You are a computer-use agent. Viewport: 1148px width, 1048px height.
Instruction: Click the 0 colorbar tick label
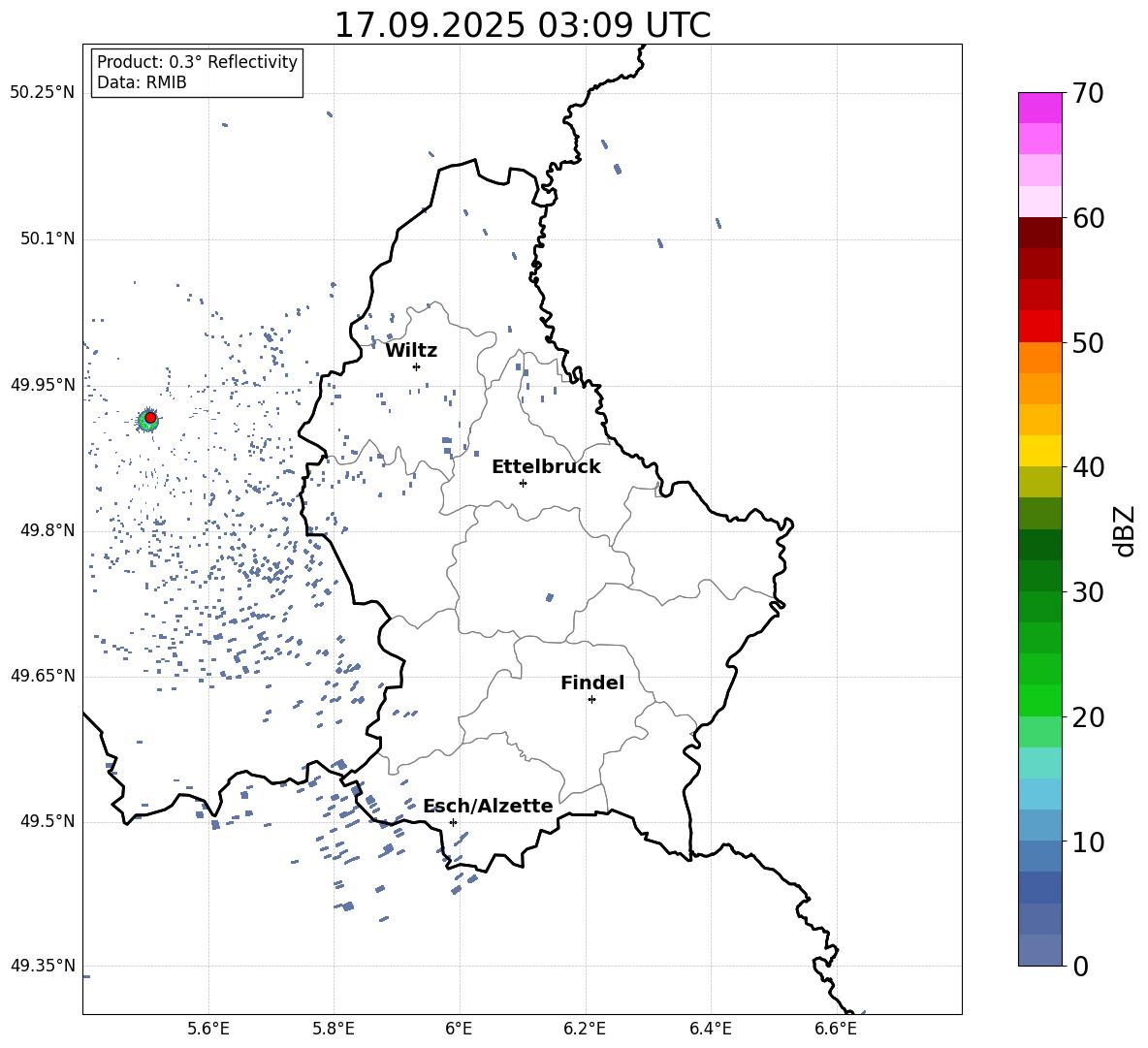tap(1080, 966)
